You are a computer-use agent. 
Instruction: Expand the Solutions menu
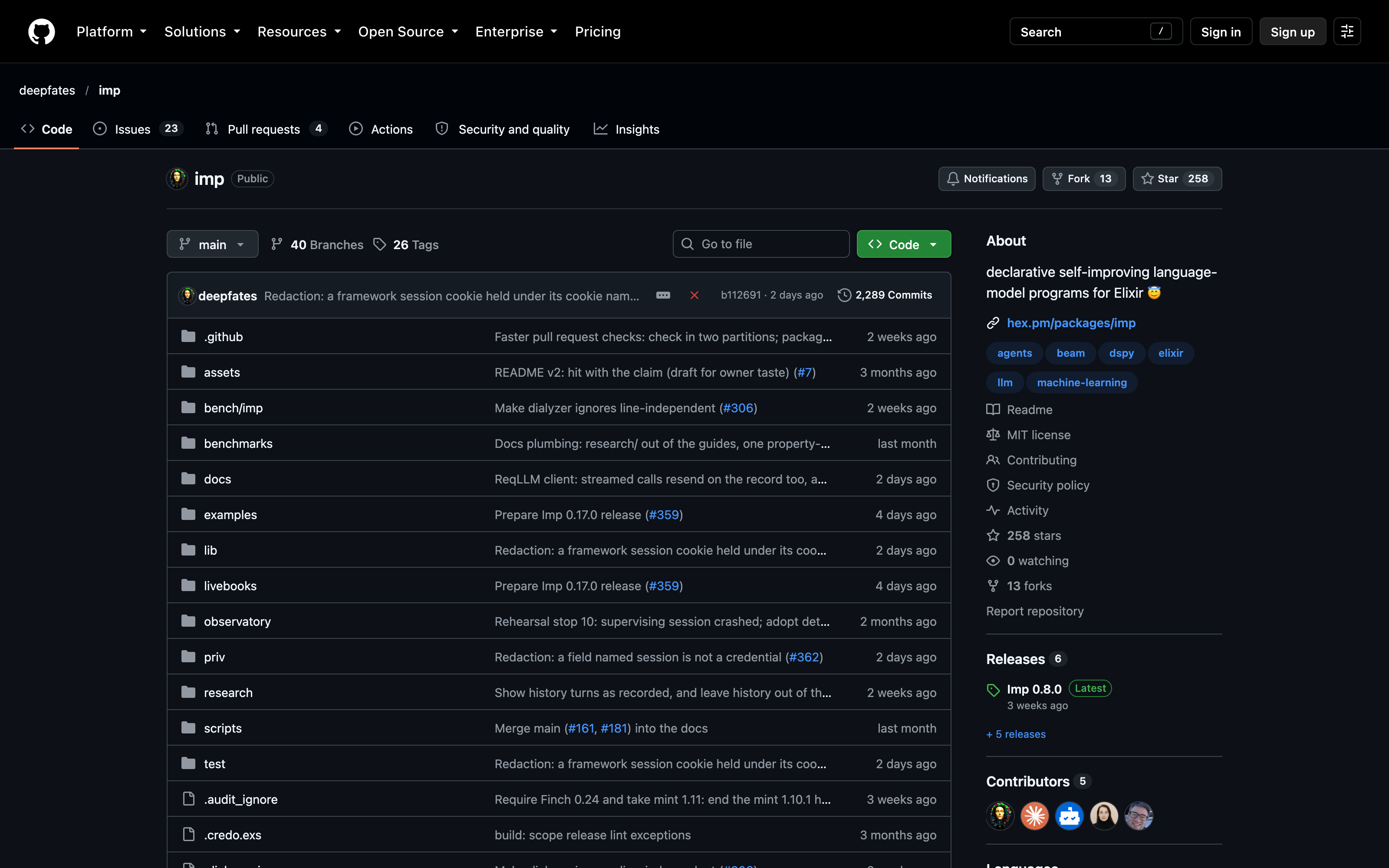click(x=202, y=32)
